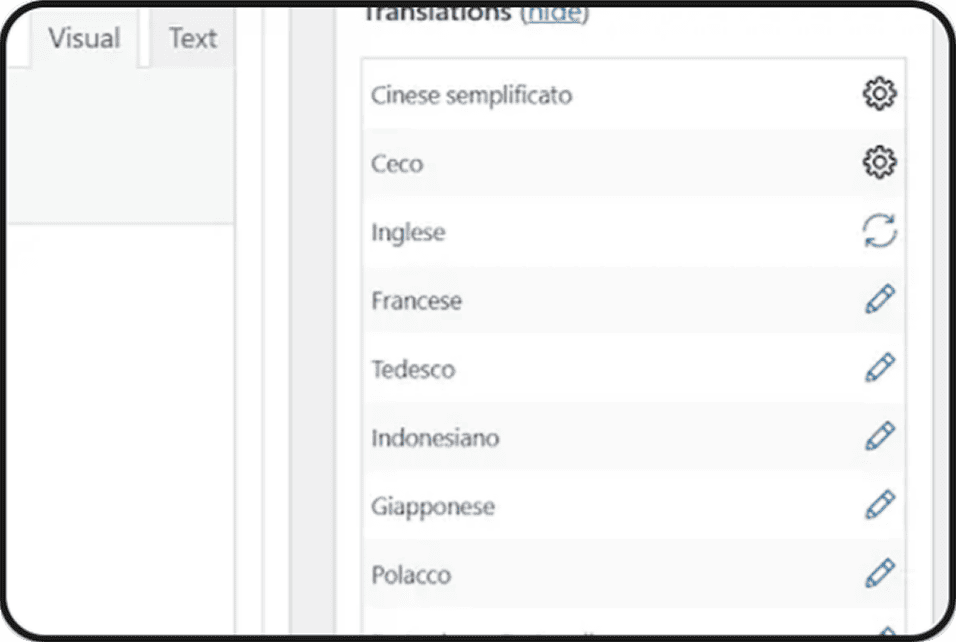Edit the Giapponese translation with pencil
The height and width of the screenshot is (642, 956).
pyautogui.click(x=880, y=505)
